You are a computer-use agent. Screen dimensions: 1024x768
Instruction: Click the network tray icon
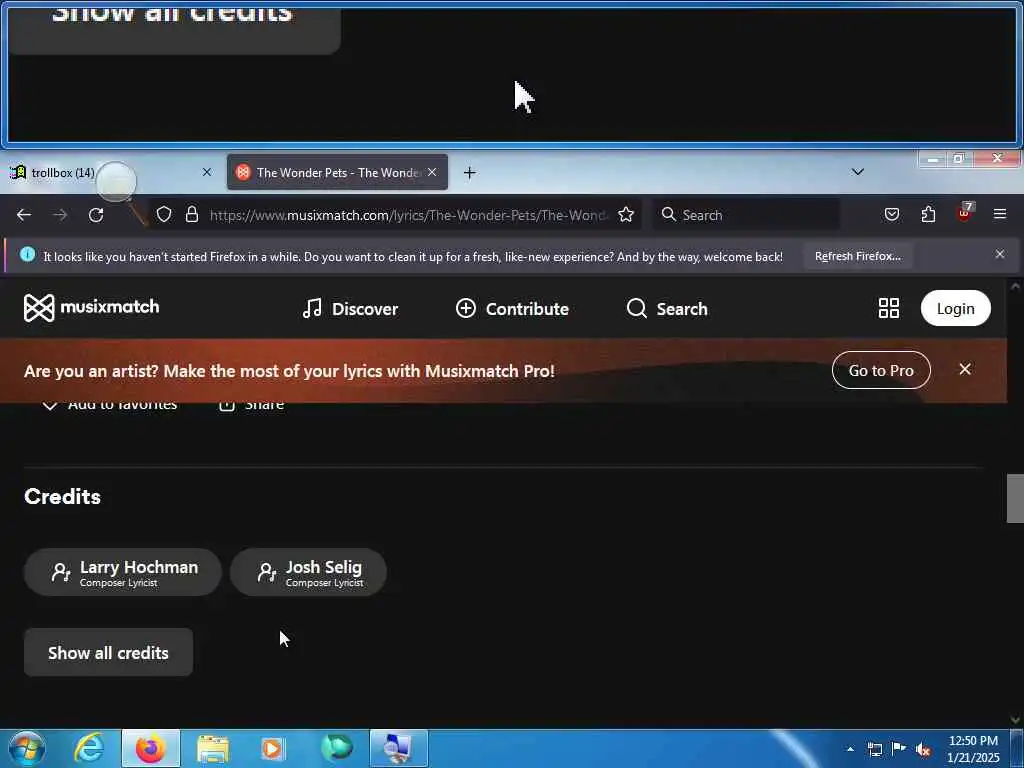click(x=875, y=749)
